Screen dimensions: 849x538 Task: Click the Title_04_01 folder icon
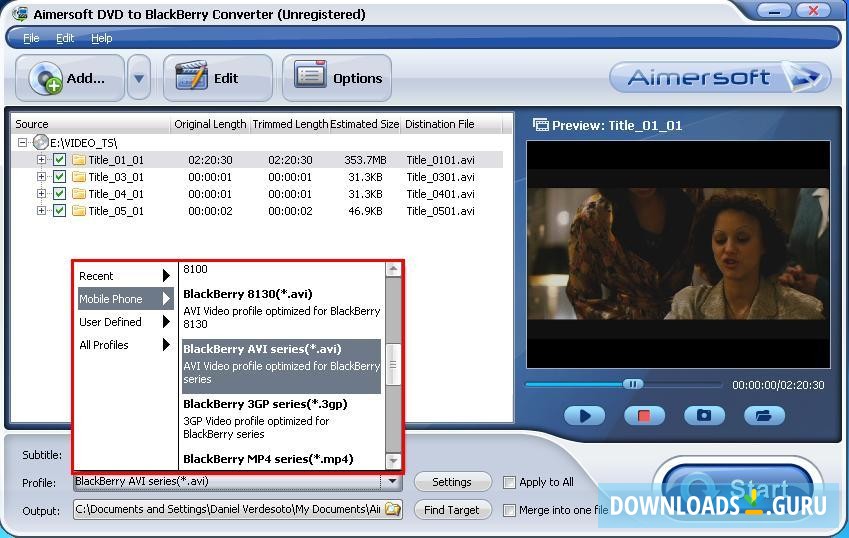click(x=79, y=193)
